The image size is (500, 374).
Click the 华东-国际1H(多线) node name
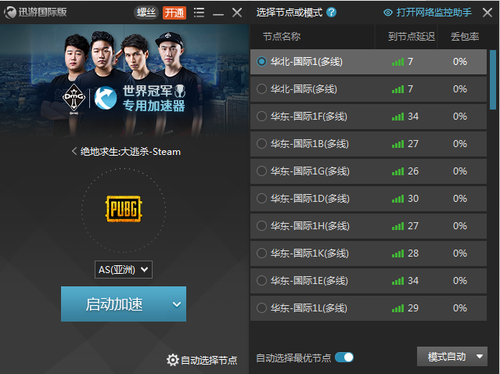pos(310,226)
